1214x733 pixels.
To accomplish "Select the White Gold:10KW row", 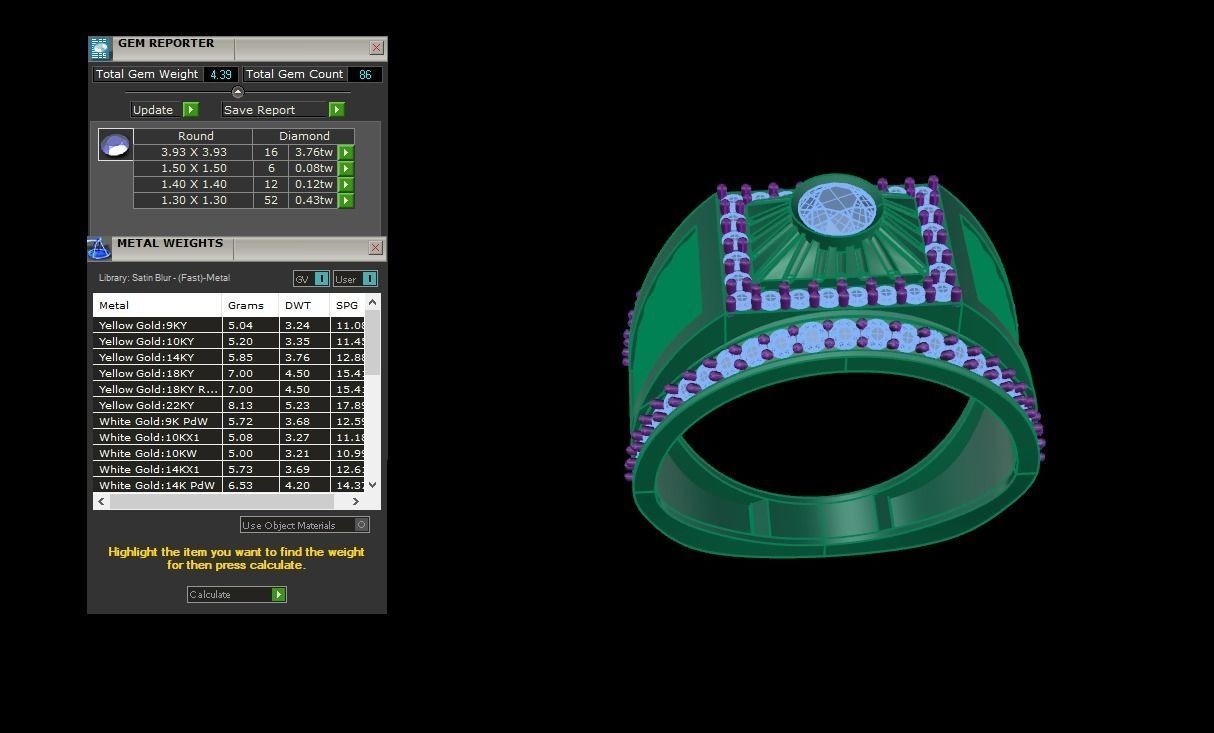I will point(230,453).
